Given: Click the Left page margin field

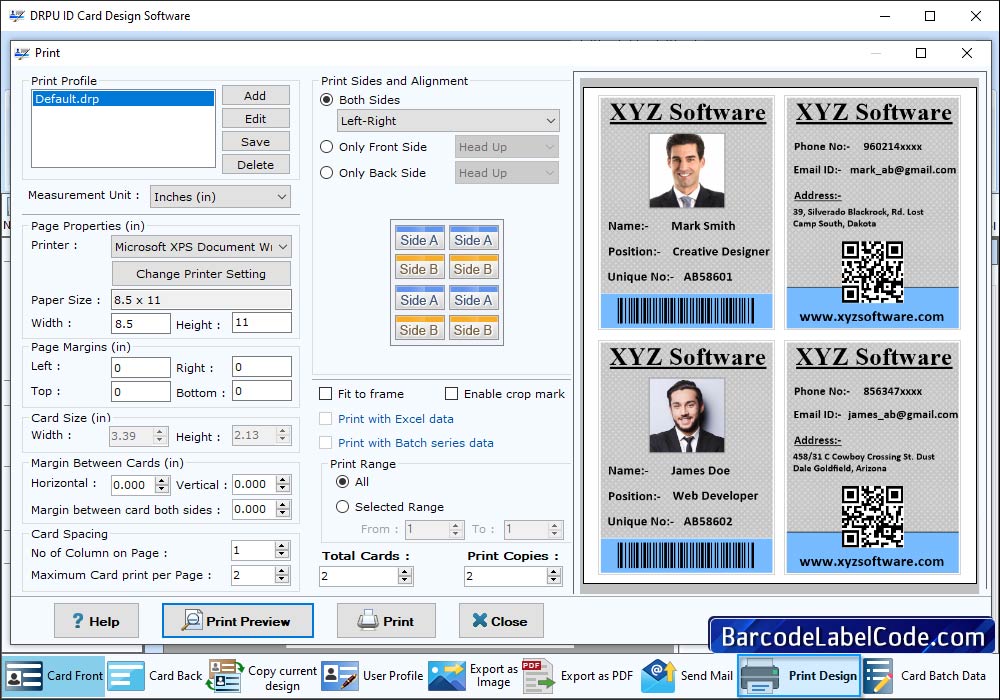Looking at the screenshot, I should pyautogui.click(x=141, y=367).
